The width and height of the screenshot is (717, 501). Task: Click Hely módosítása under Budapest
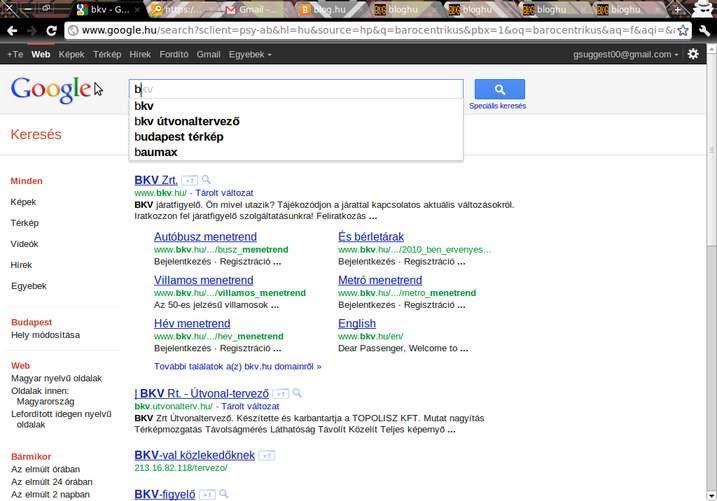point(45,335)
